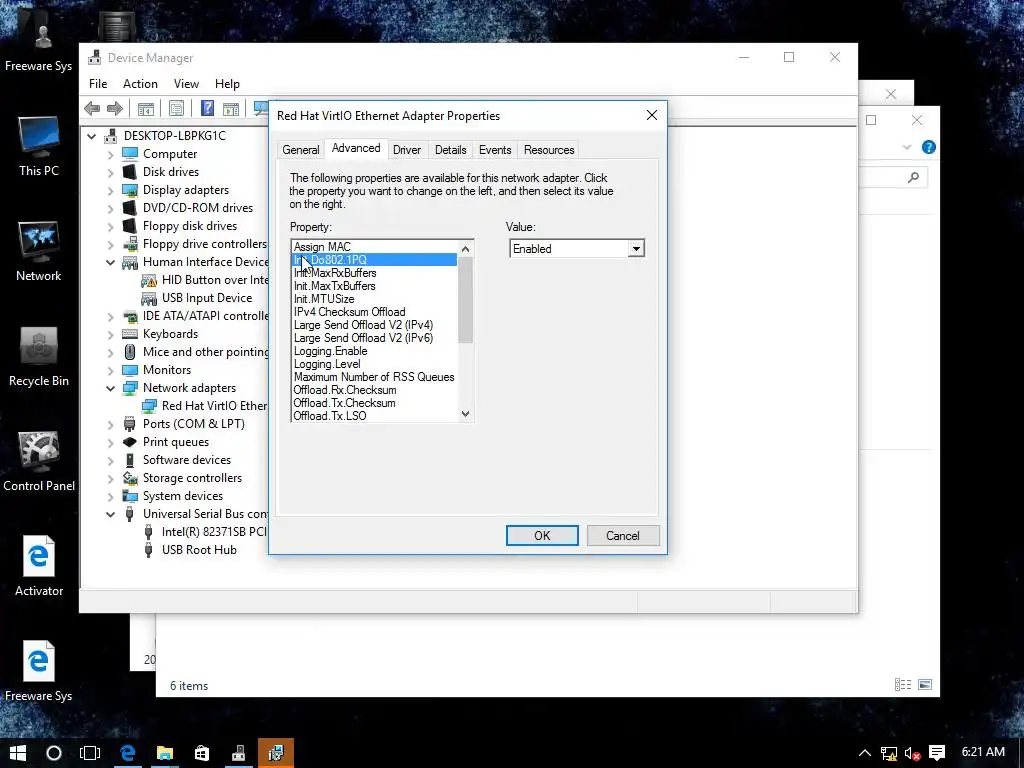Open the Recycle Bin desktop icon
Screen dimensions: 1024x768
(x=39, y=357)
